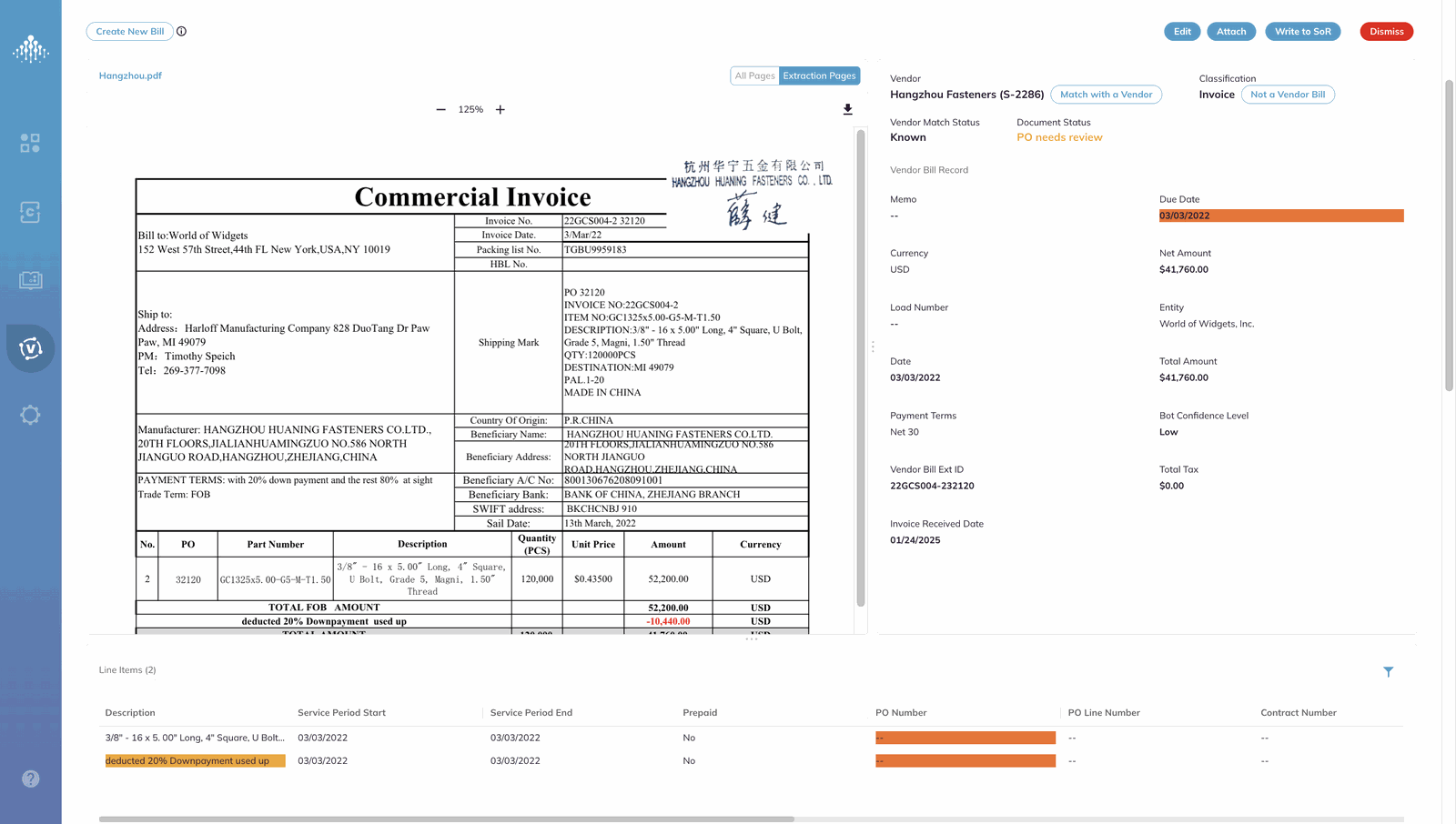Open the line items filter icon
The height and width of the screenshot is (824, 1456).
point(1389,672)
